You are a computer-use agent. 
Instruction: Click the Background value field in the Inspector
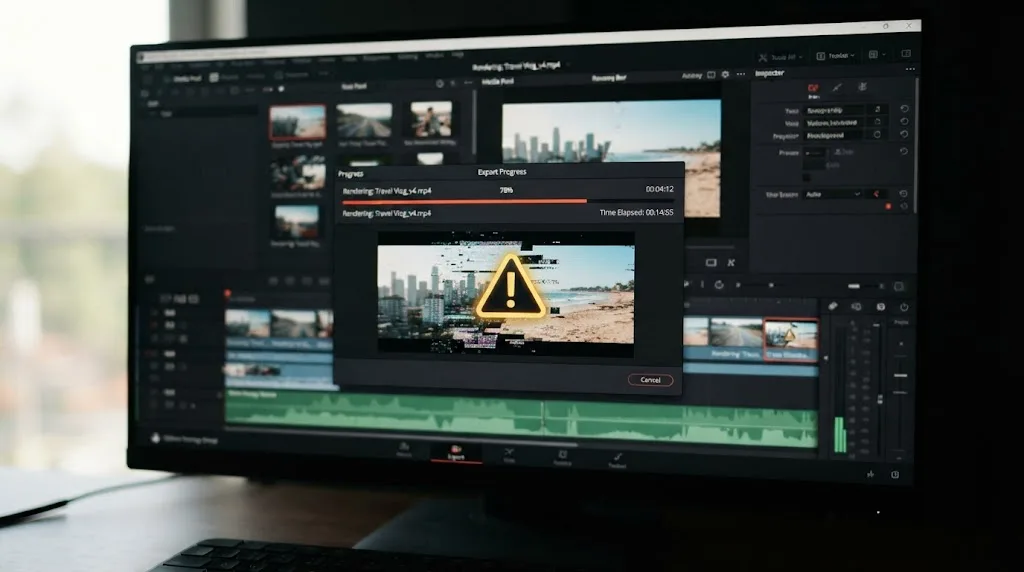(834, 136)
